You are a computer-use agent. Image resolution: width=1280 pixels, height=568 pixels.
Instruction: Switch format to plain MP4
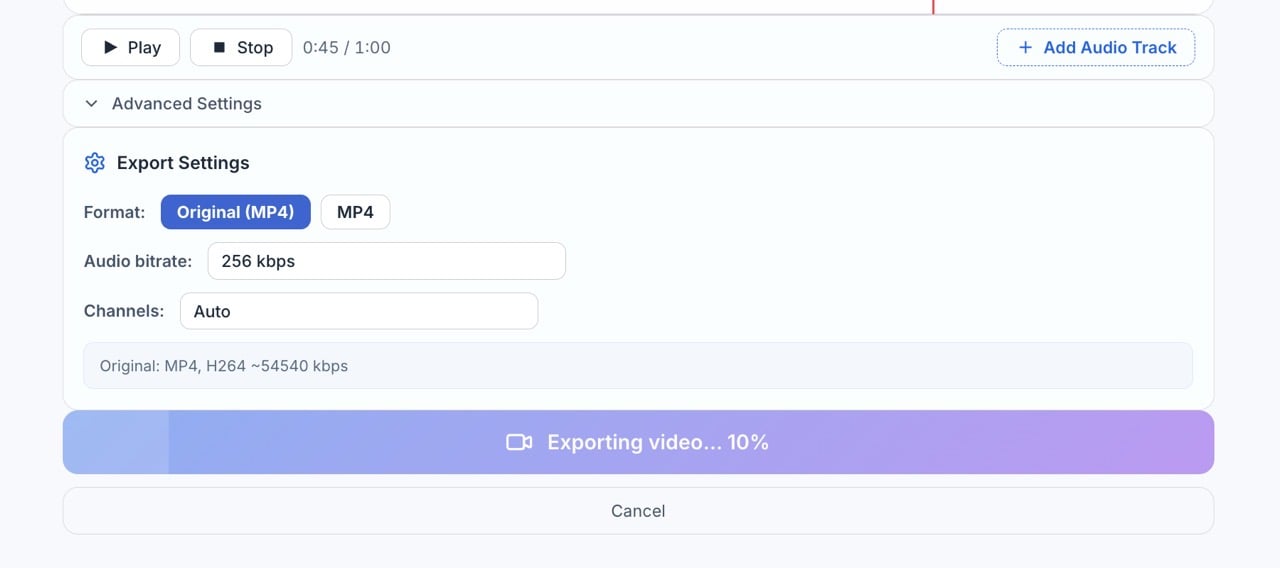click(355, 212)
